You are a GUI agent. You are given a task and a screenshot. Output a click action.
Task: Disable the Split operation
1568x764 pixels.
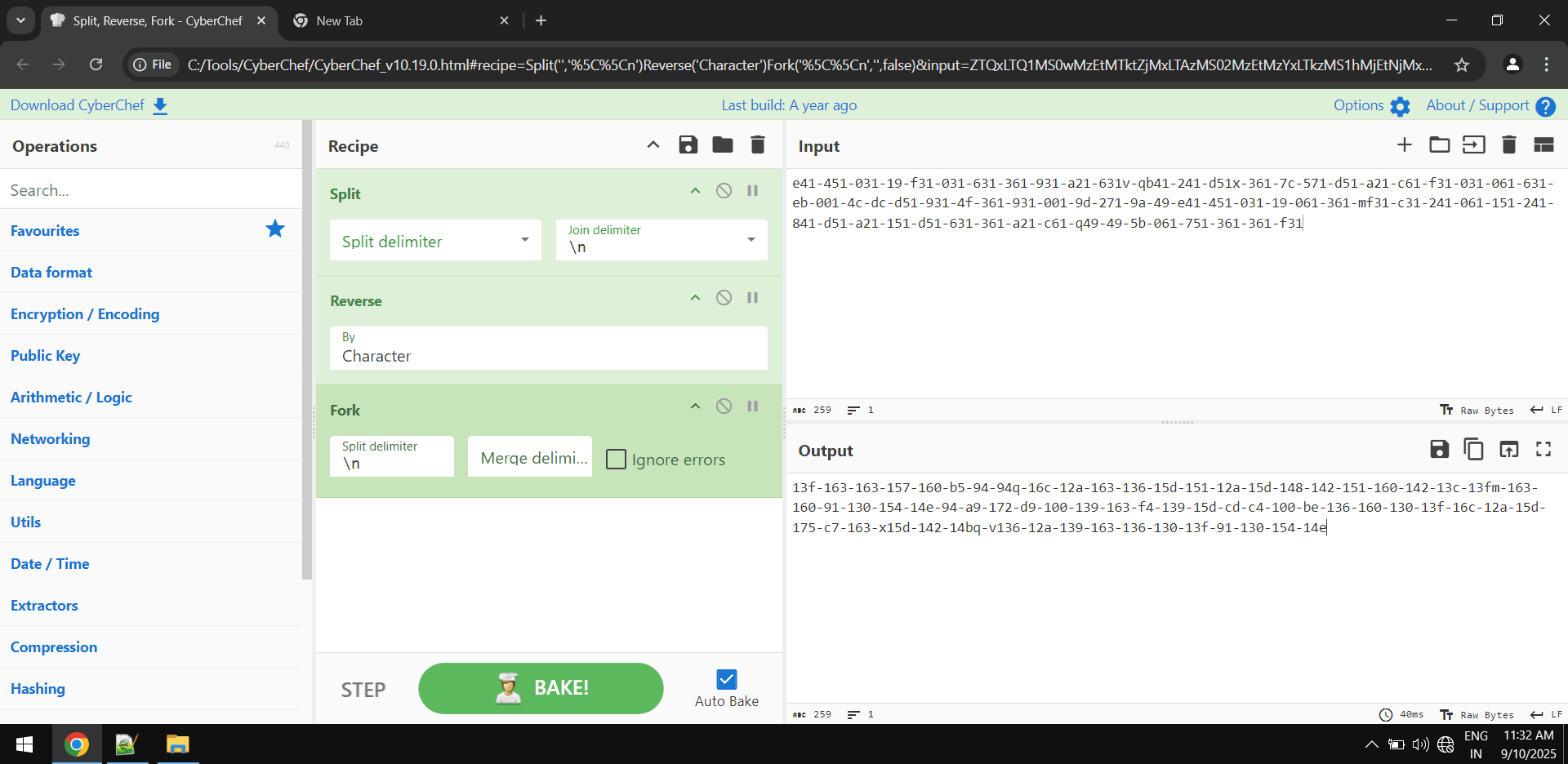724,191
